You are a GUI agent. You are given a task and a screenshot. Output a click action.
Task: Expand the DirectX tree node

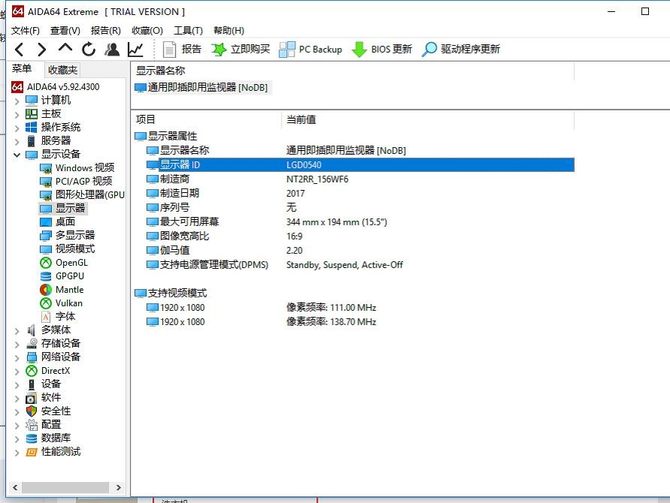tap(17, 372)
